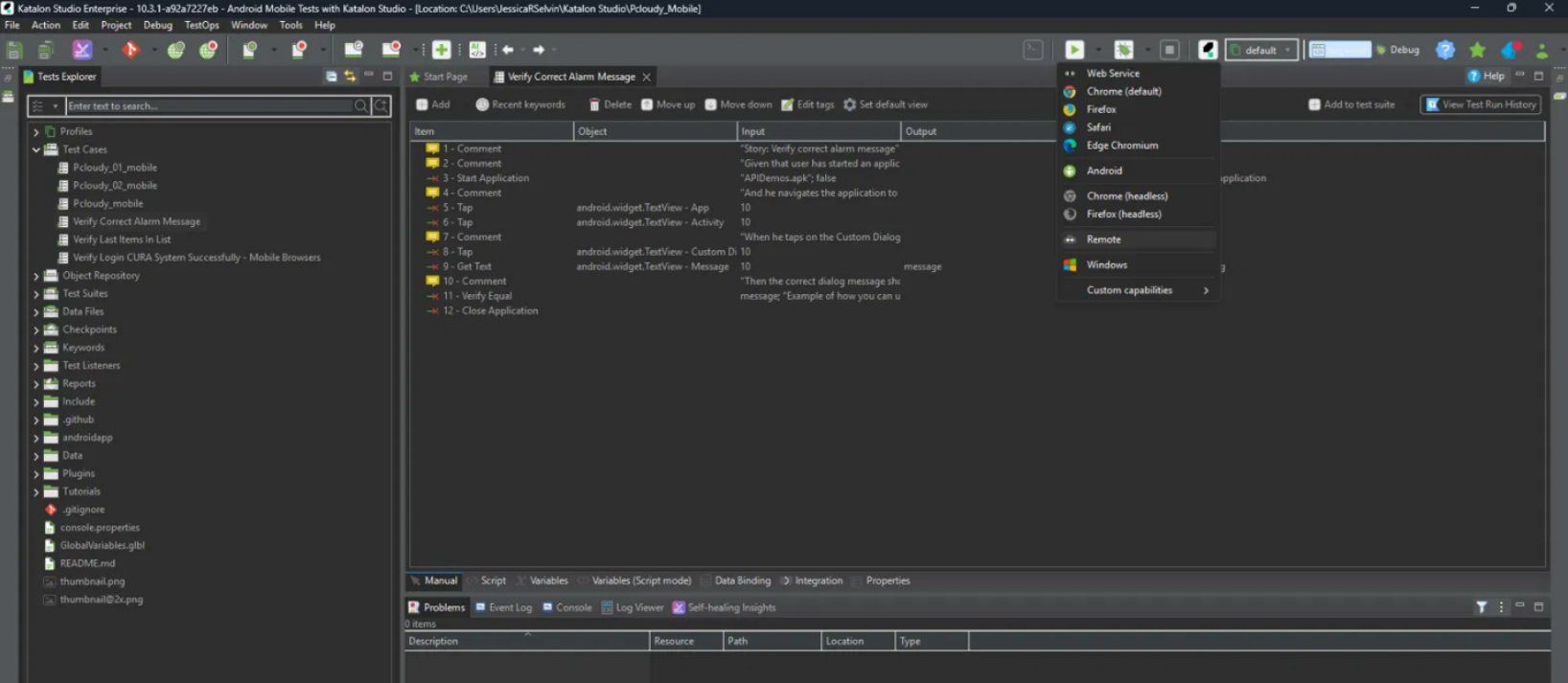Open the default execution profile dropdown
Screen dimensions: 1568x683
(x=1262, y=50)
